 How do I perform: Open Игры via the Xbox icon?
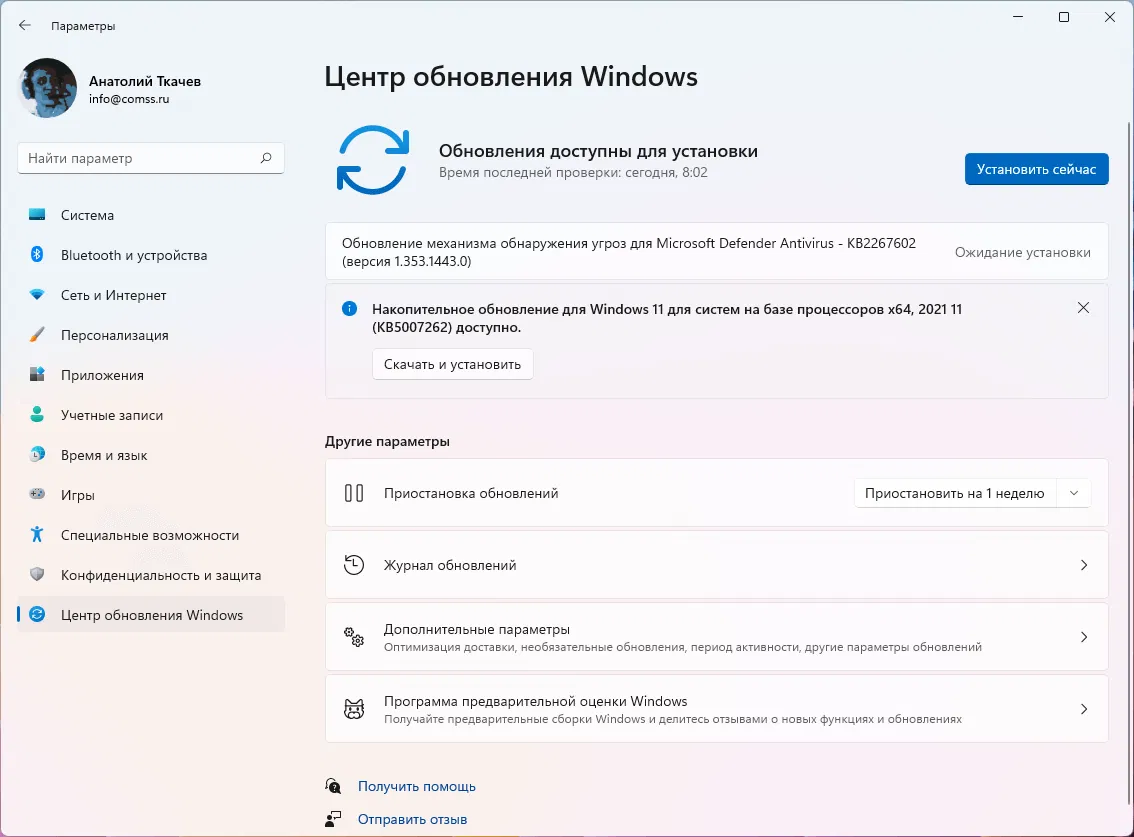coord(35,494)
